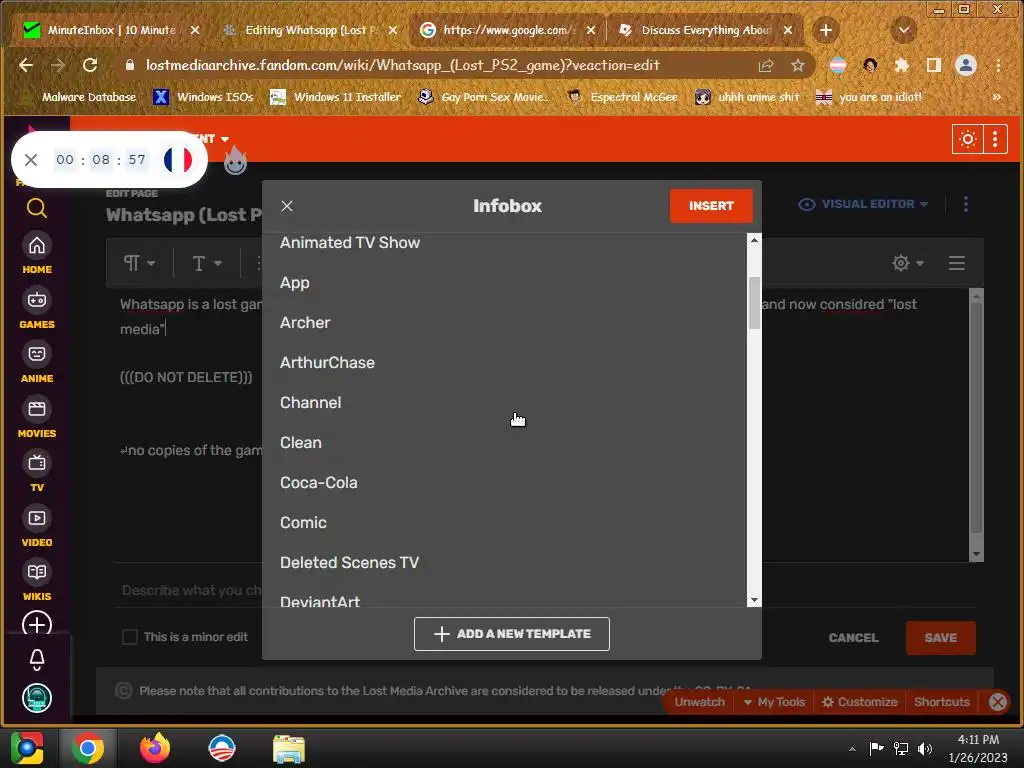This screenshot has height=768, width=1024.
Task: Open editor more options three dots
Action: [x=965, y=204]
